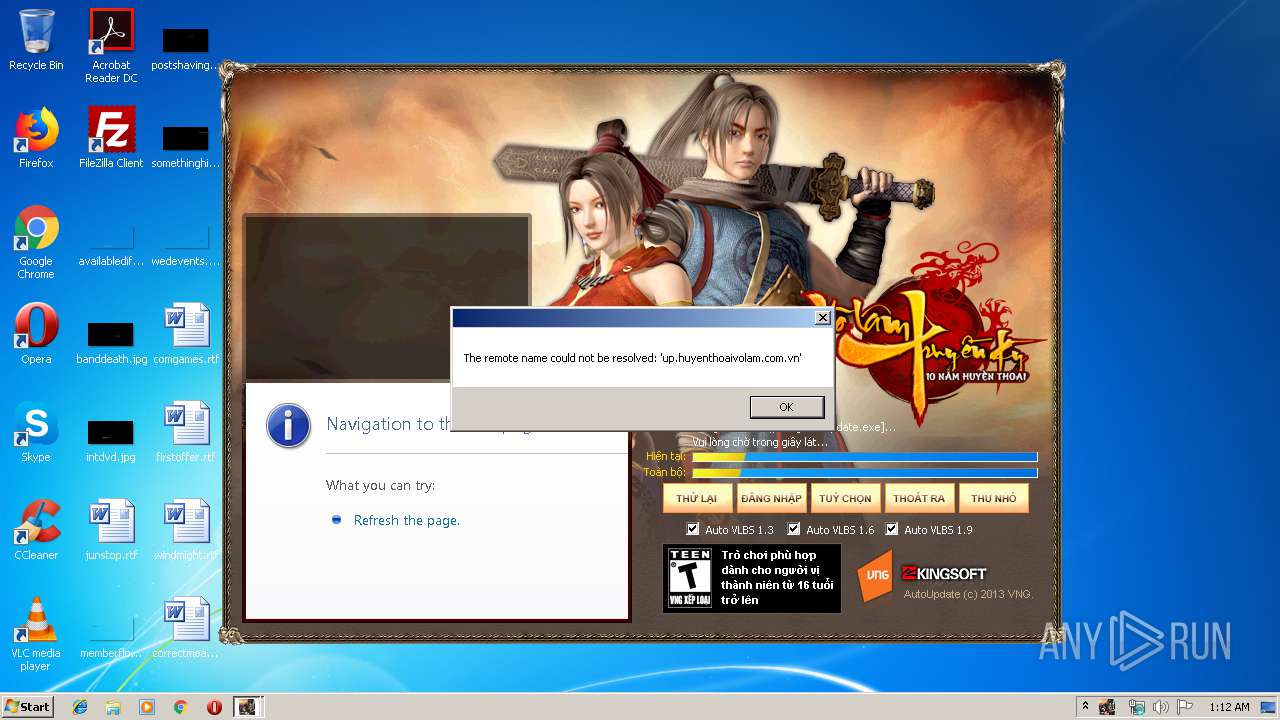The height and width of the screenshot is (720, 1280).
Task: Click the Toàn bộ progress bar
Action: [x=865, y=473]
